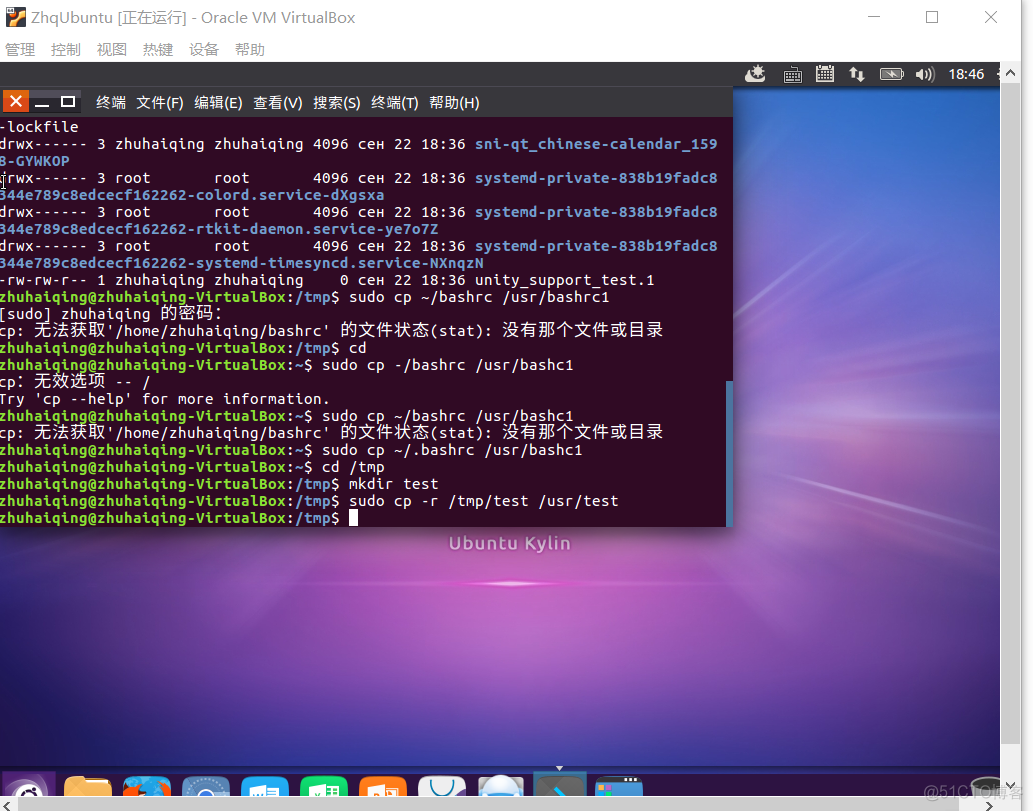Click VirtualBox vertical scrollbar up arrow

[x=1010, y=73]
